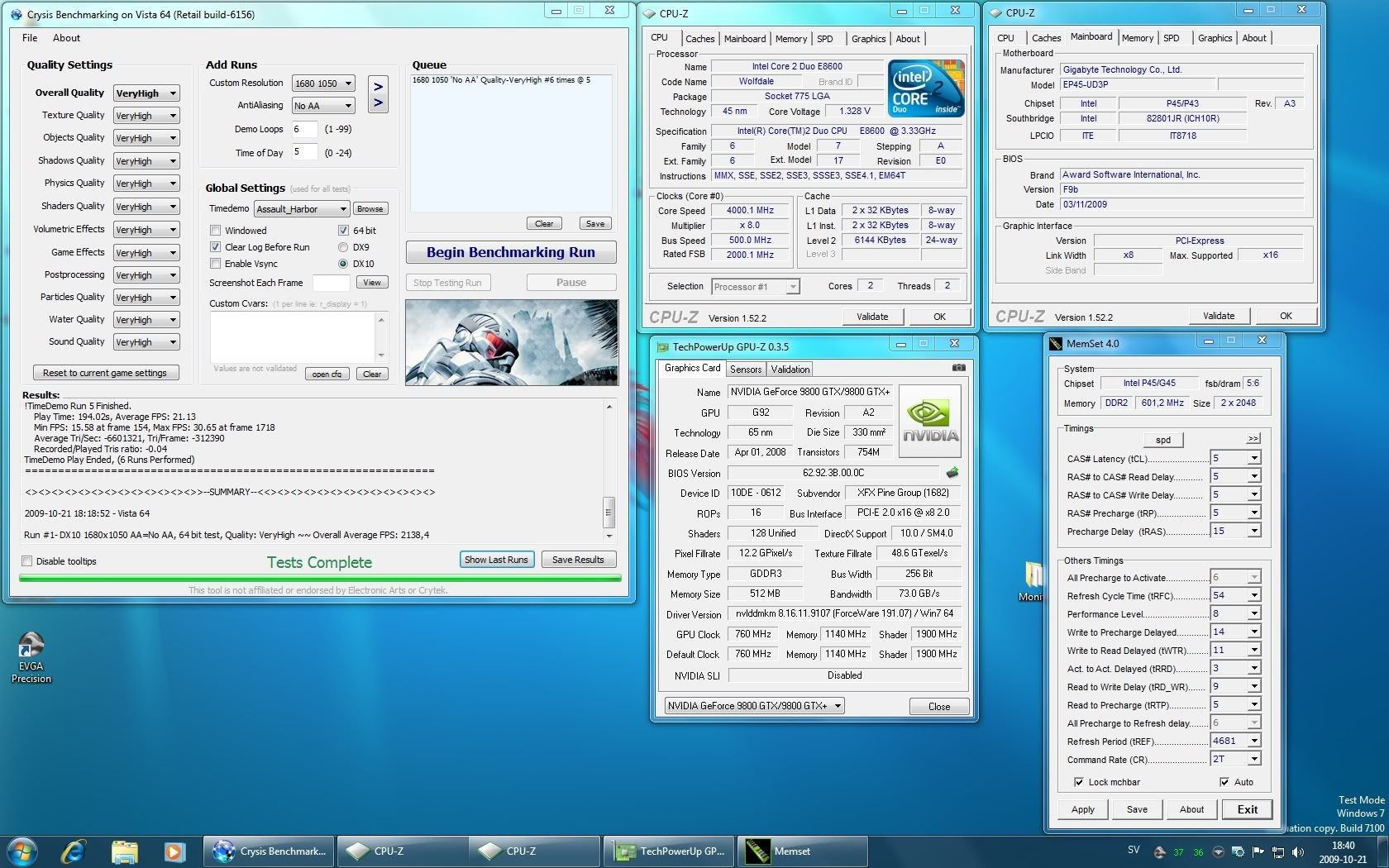Click the Crysis Benchmarking title bar icon
This screenshot has width=1389, height=868.
17,14
